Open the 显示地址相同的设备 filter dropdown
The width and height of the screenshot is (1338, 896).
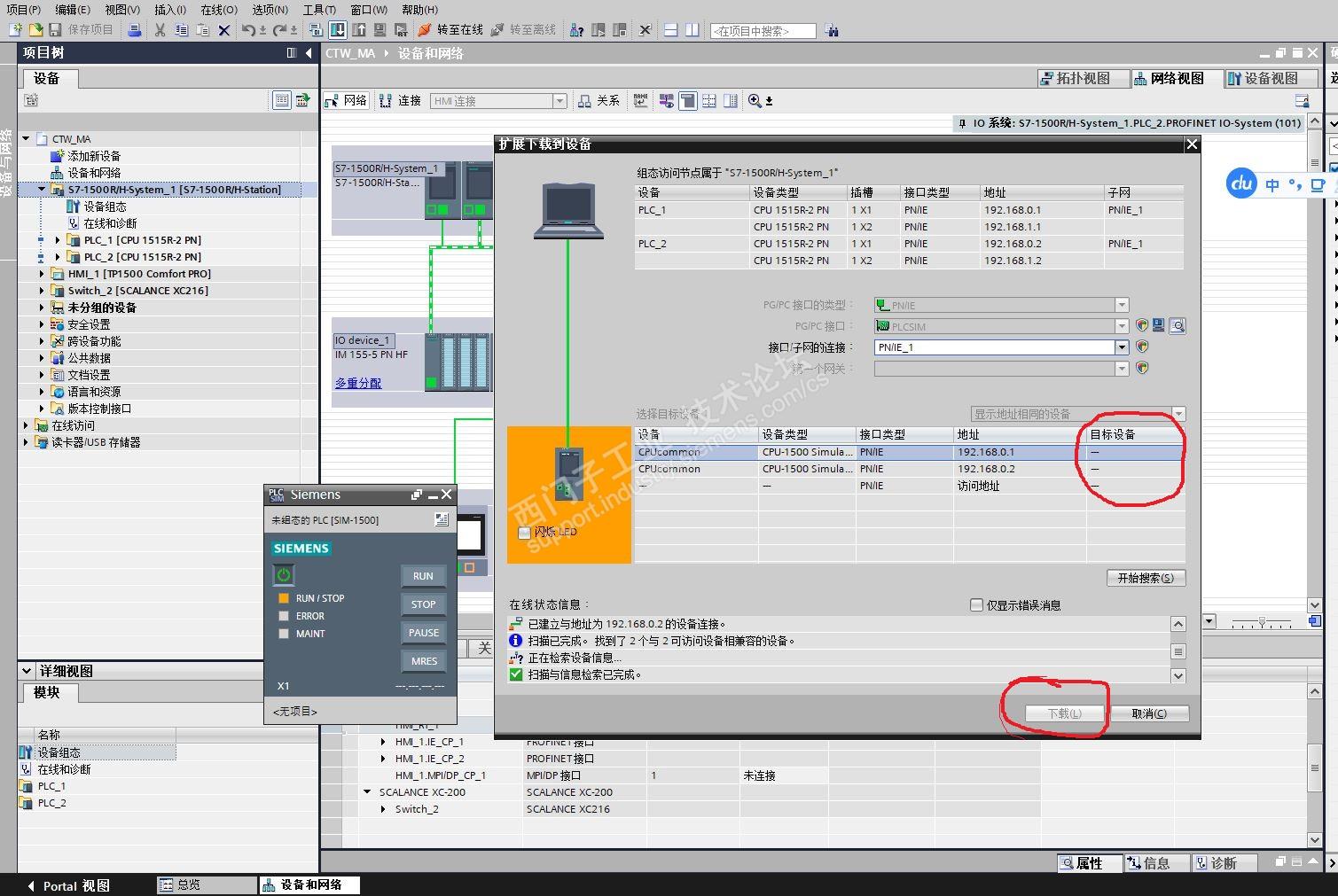click(1178, 414)
